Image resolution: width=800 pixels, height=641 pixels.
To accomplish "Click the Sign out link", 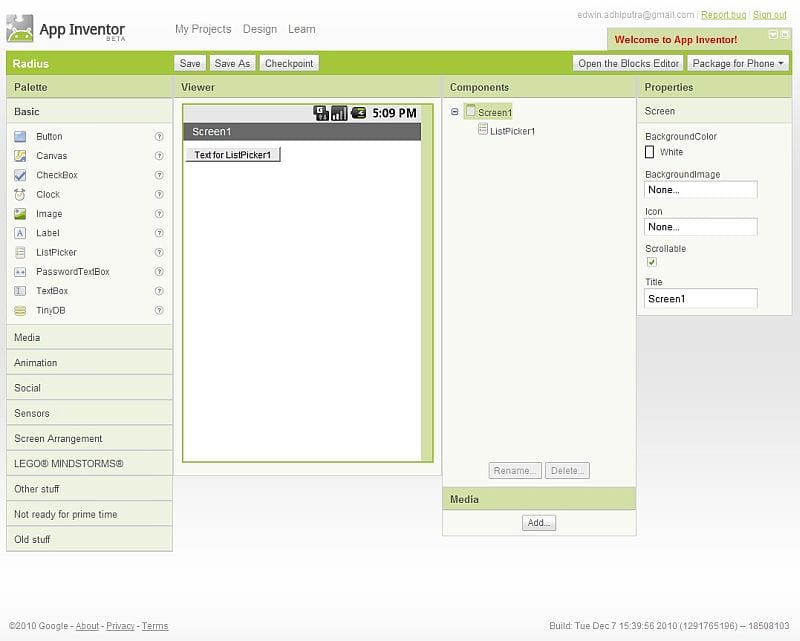I will tap(770, 15).
